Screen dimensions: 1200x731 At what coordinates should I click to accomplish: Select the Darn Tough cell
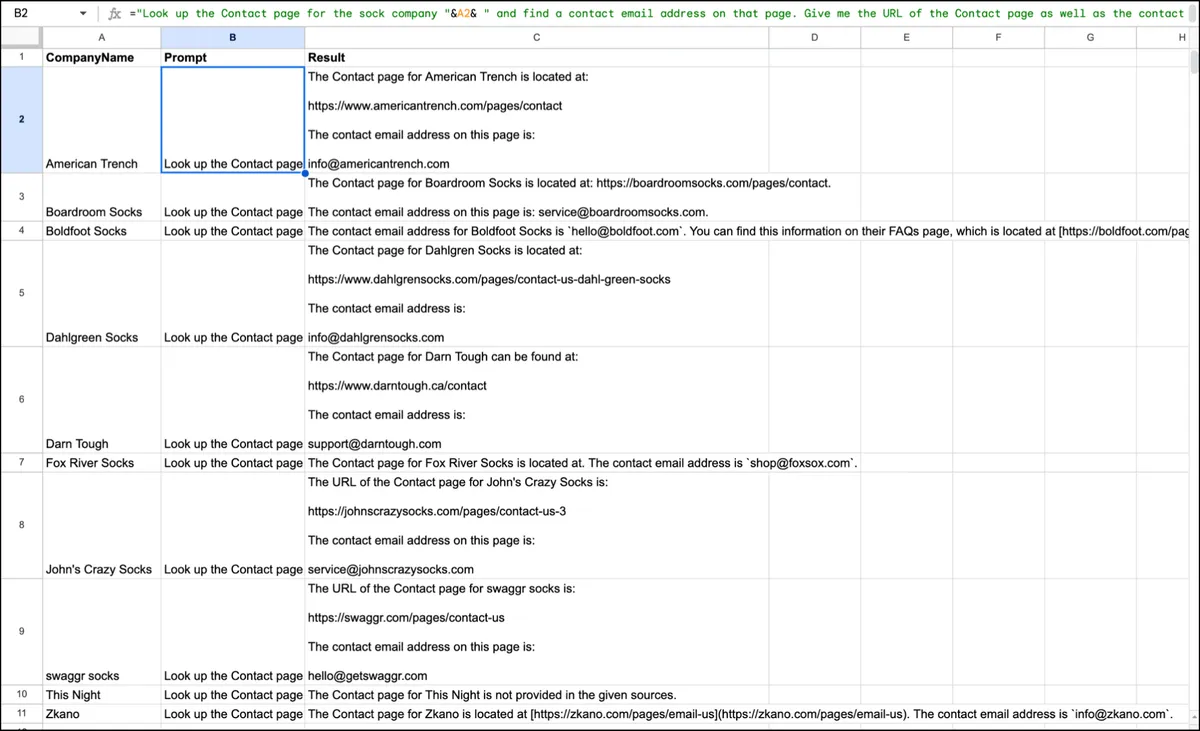tap(102, 400)
